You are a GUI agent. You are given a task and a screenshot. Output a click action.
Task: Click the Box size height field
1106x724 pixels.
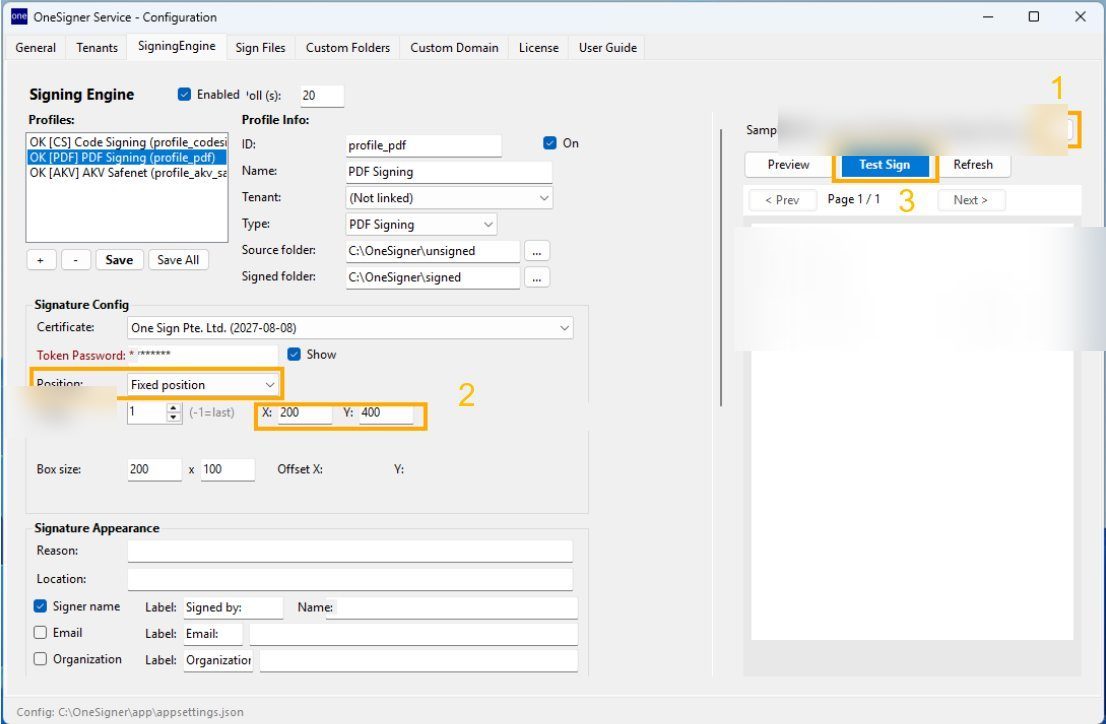(227, 469)
